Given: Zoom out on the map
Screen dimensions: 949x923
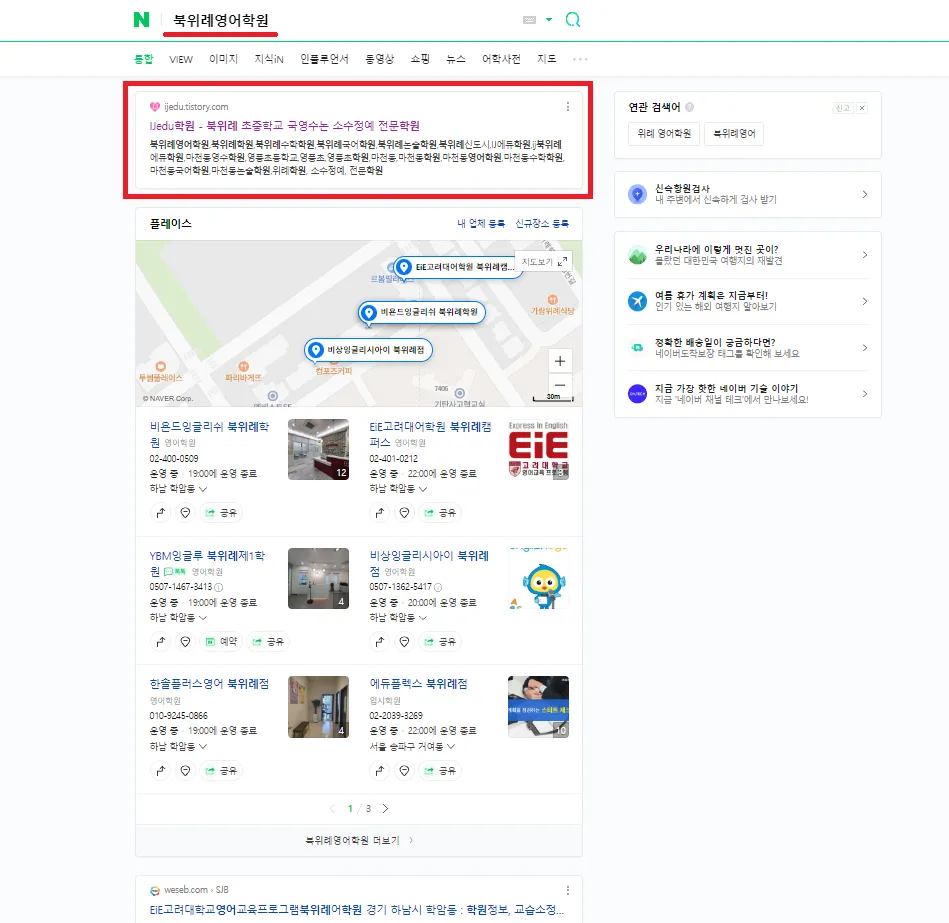Looking at the screenshot, I should coord(560,385).
